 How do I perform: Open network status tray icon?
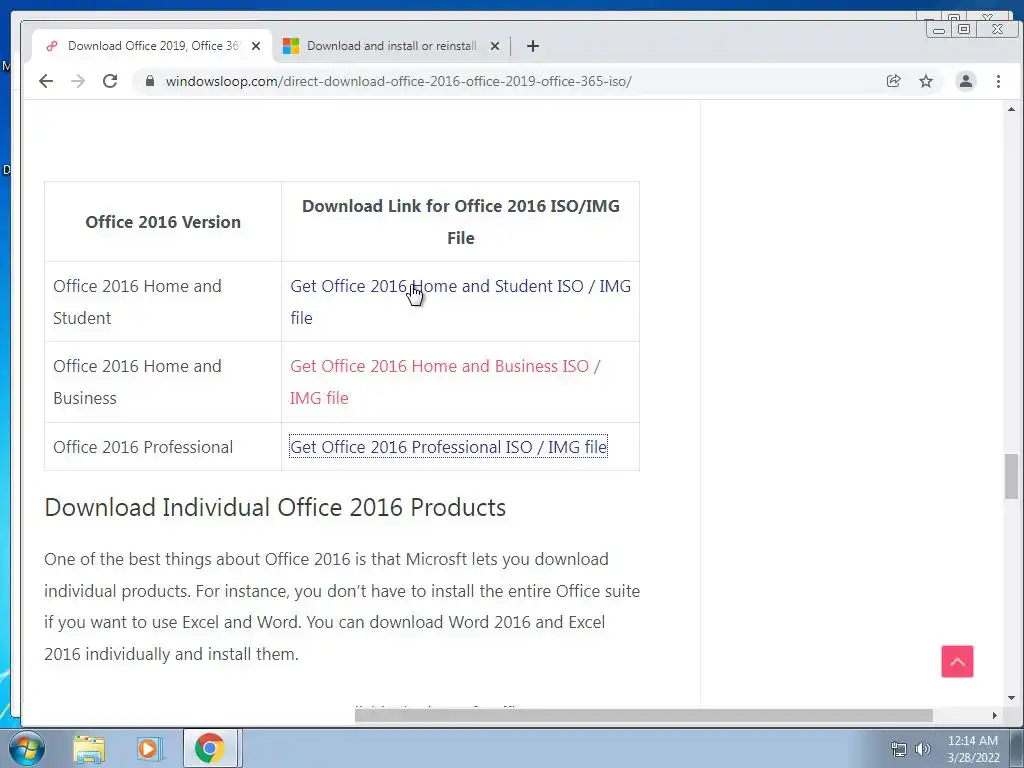click(x=899, y=749)
